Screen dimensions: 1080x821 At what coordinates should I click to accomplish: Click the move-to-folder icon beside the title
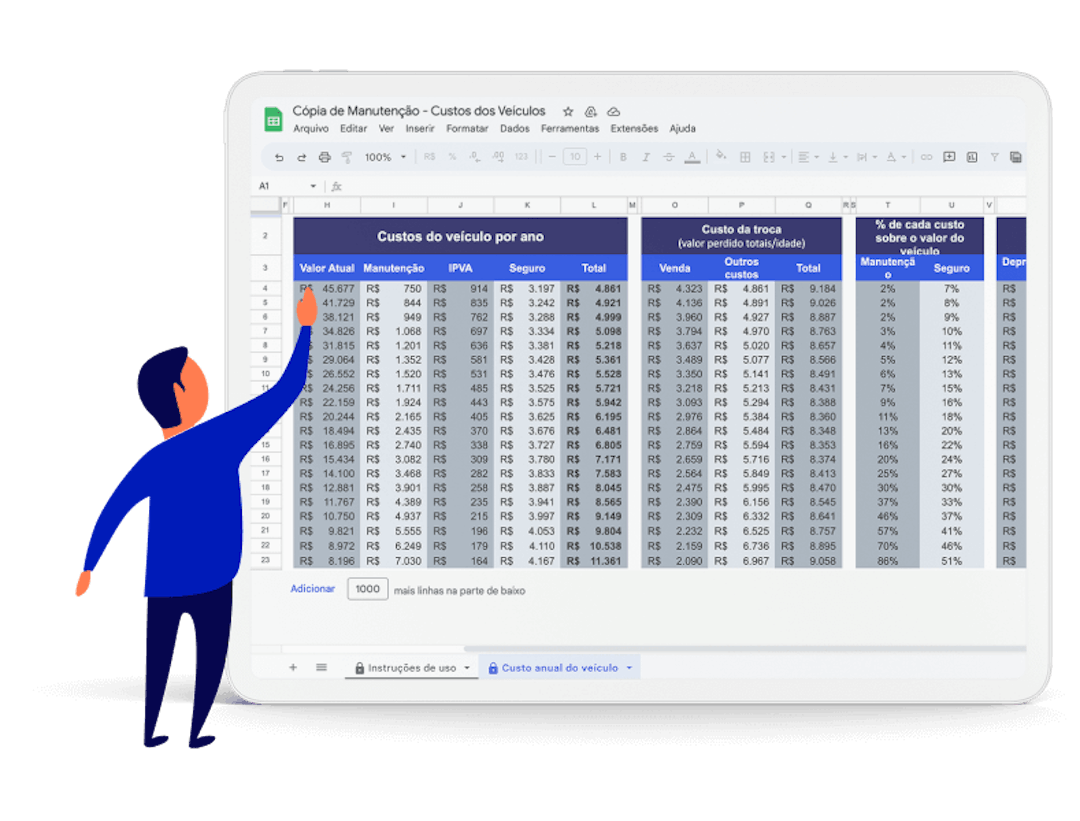590,112
